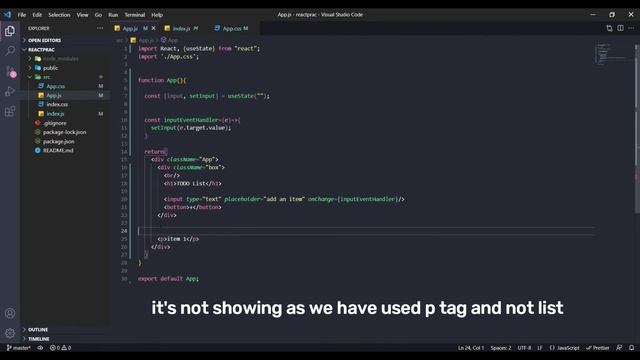640x360 pixels.
Task: Open the File menu
Action: coord(22,15)
